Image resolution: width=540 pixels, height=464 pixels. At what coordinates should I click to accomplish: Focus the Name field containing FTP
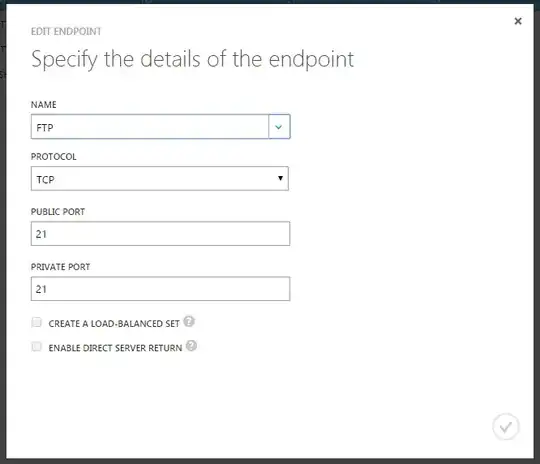point(150,127)
